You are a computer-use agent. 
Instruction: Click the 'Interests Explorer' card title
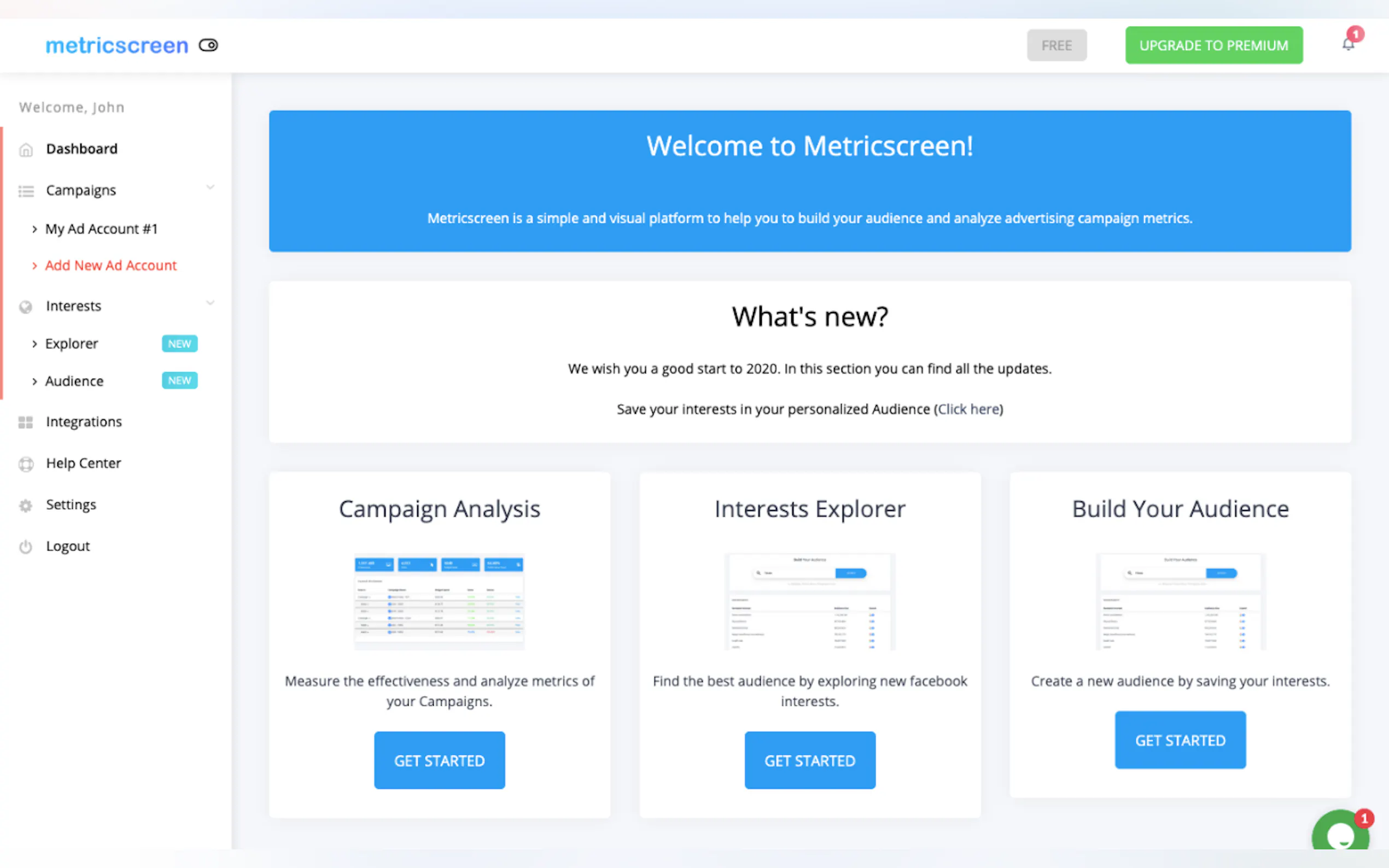point(810,509)
